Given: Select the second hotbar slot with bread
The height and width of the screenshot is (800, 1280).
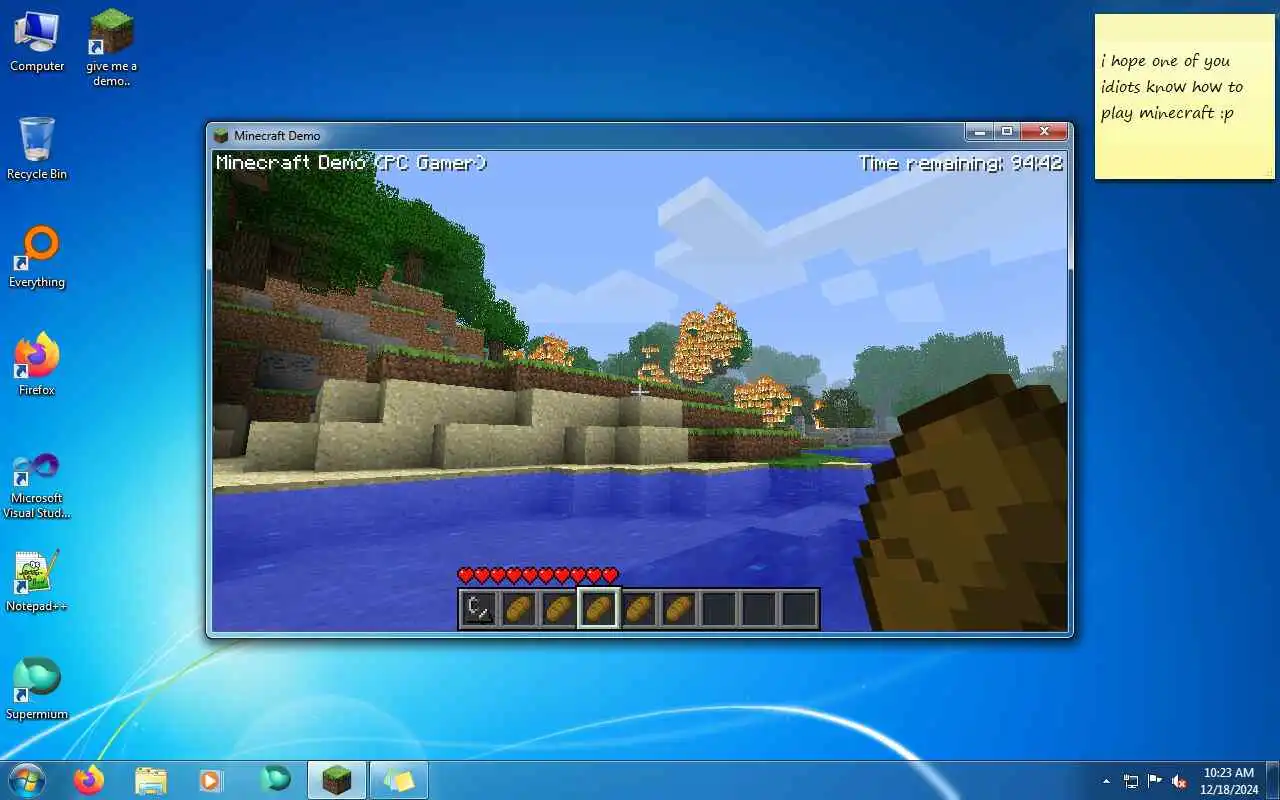Looking at the screenshot, I should [x=519, y=608].
